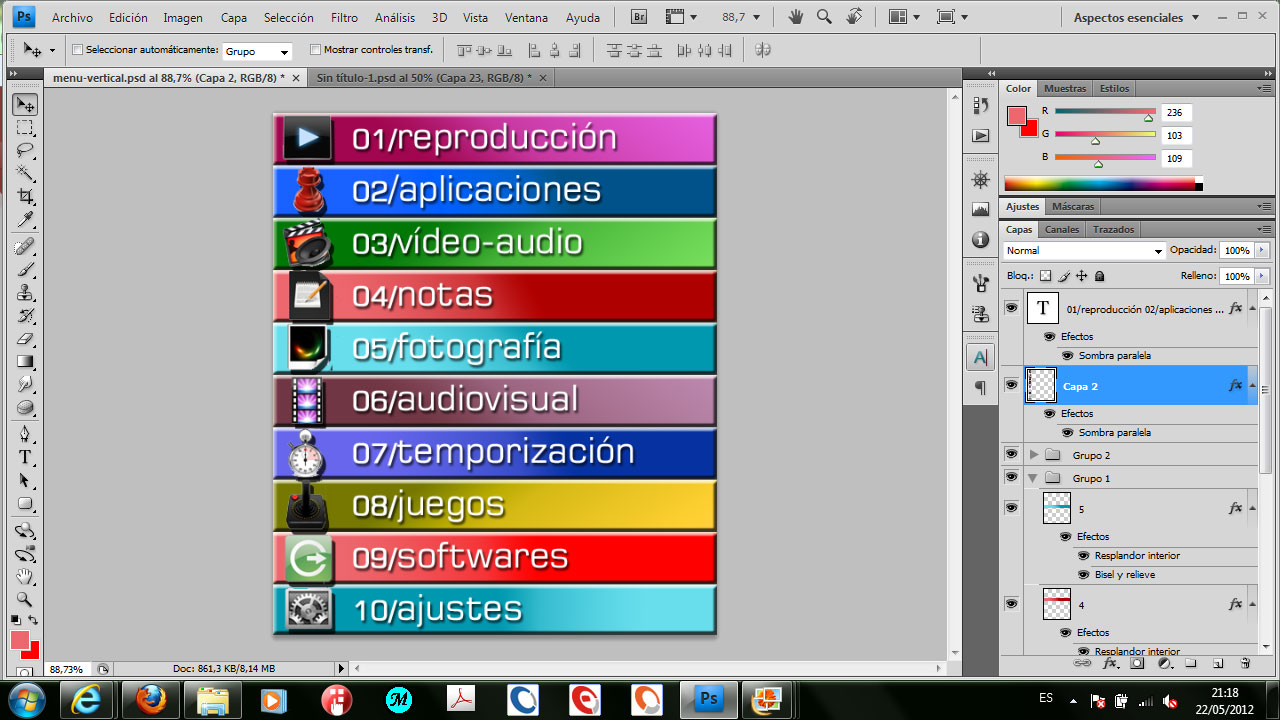Open the Paragraph panel icon
Image resolution: width=1280 pixels, height=720 pixels.
980,387
